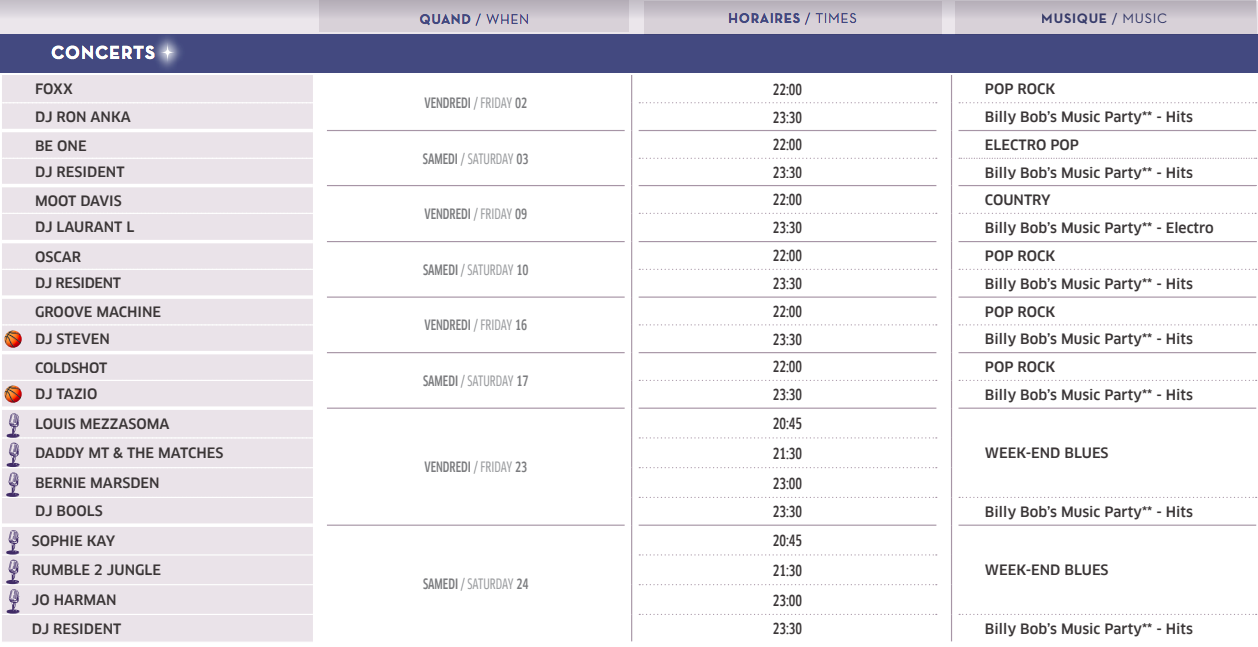Click the microphone icon next to BERNIE MARSDEN

coord(13,484)
